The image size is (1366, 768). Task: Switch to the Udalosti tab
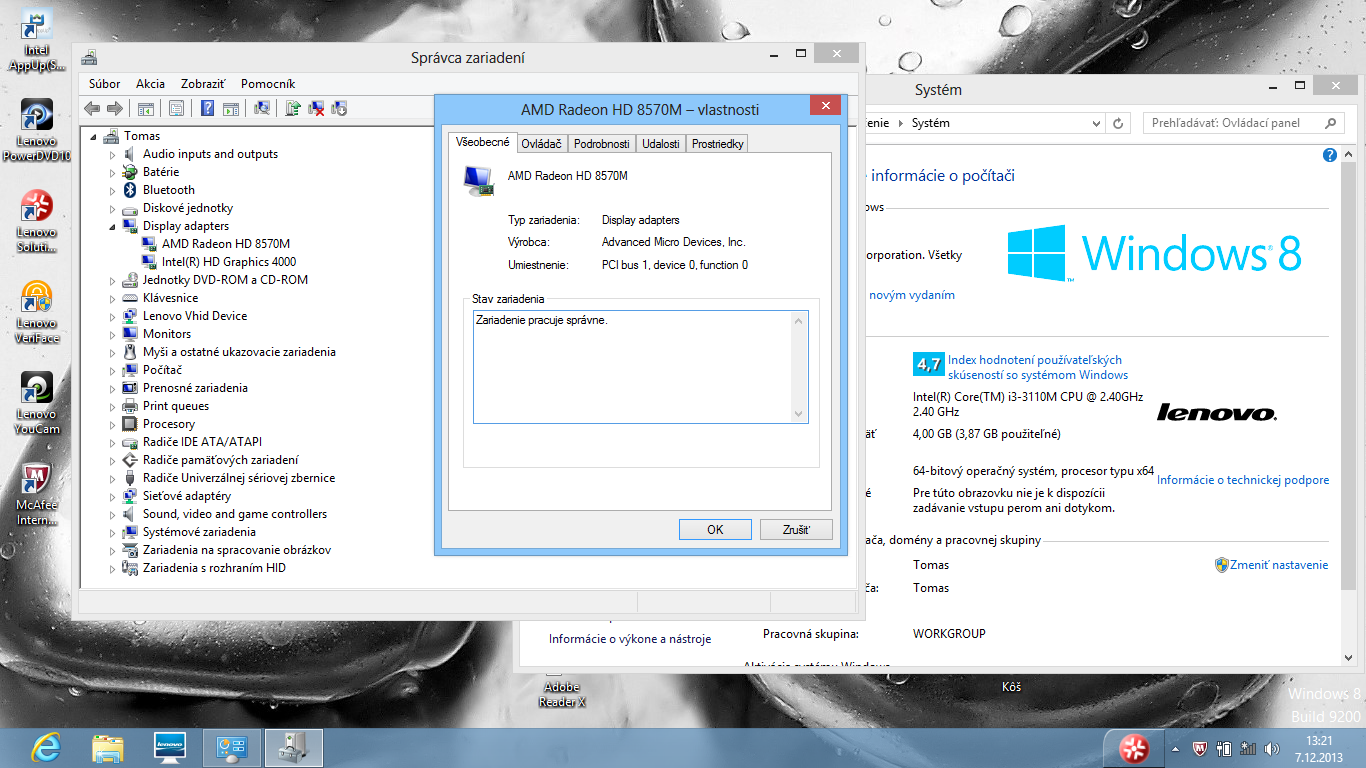point(661,144)
